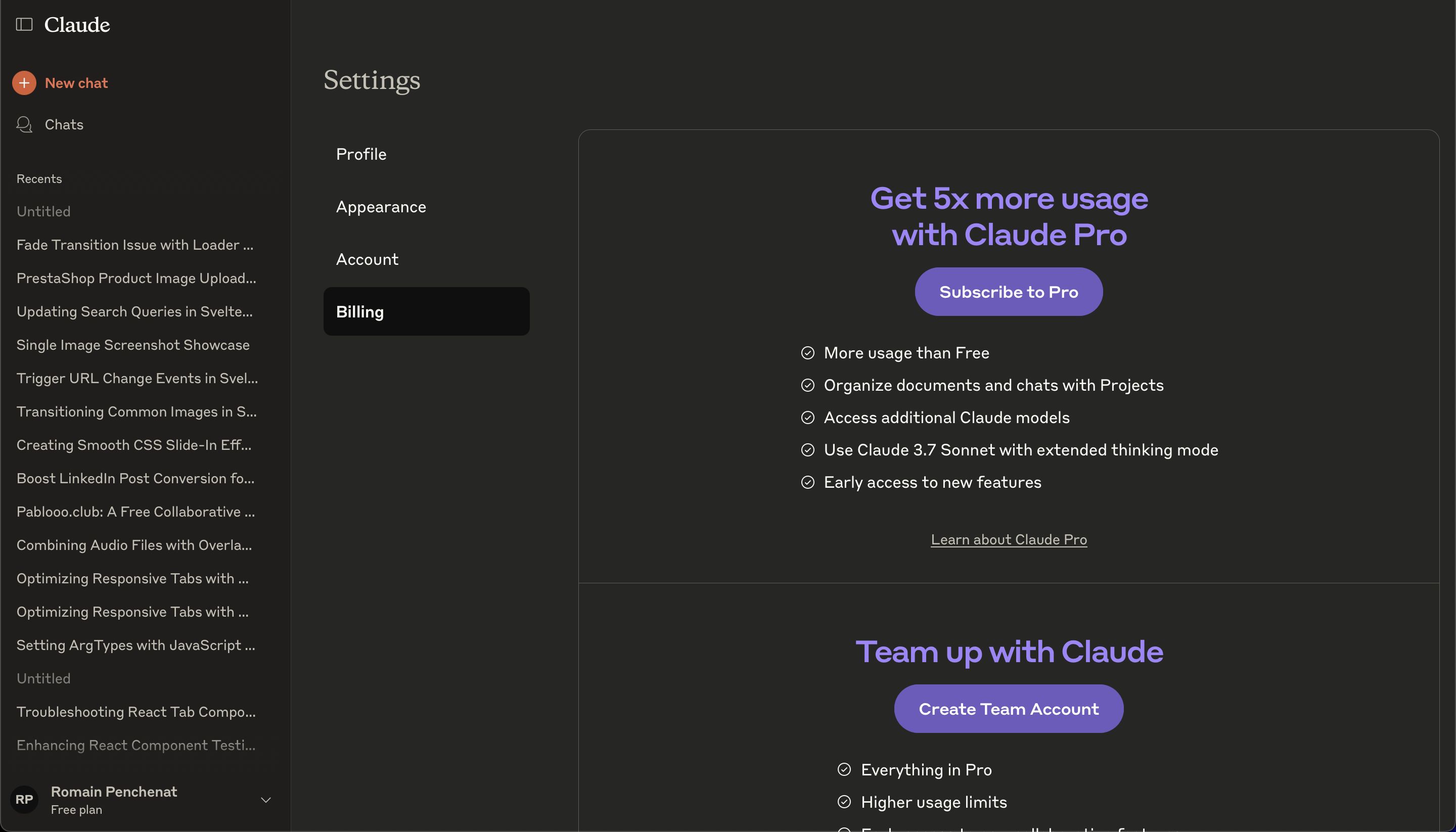This screenshot has width=1456, height=832.
Task: Toggle the sidebar panel icon
Action: point(24,25)
